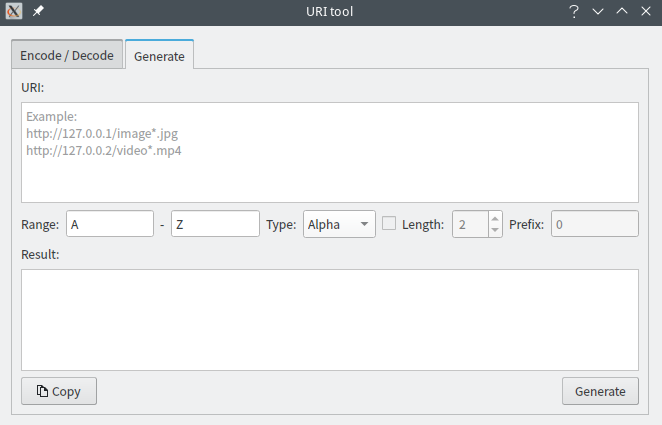Image resolution: width=662 pixels, height=425 pixels.
Task: Toggle the pin window icon
Action: point(38,11)
